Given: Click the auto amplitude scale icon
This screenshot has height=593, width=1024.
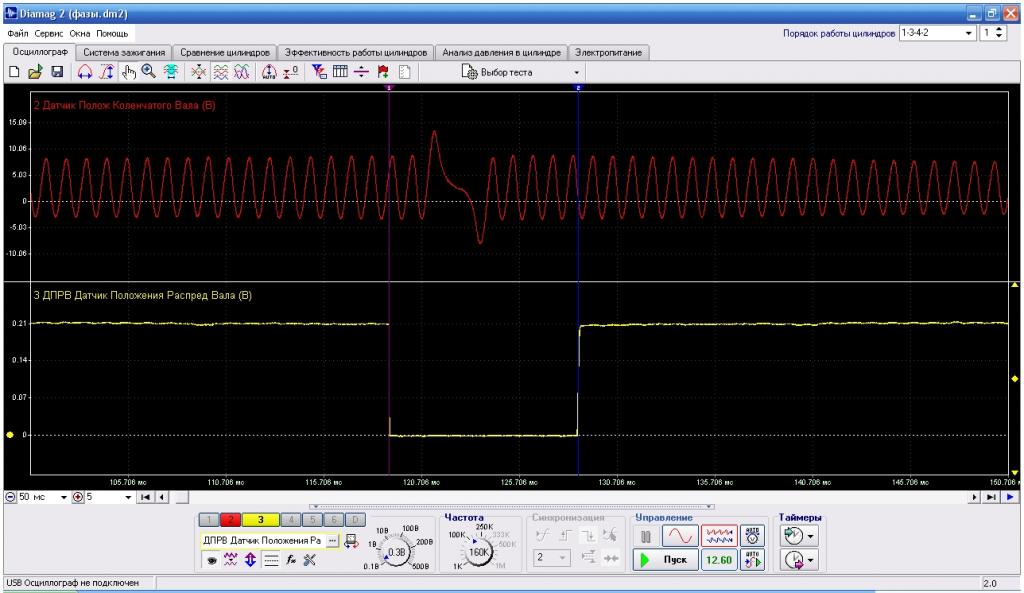Looking at the screenshot, I should tap(269, 72).
